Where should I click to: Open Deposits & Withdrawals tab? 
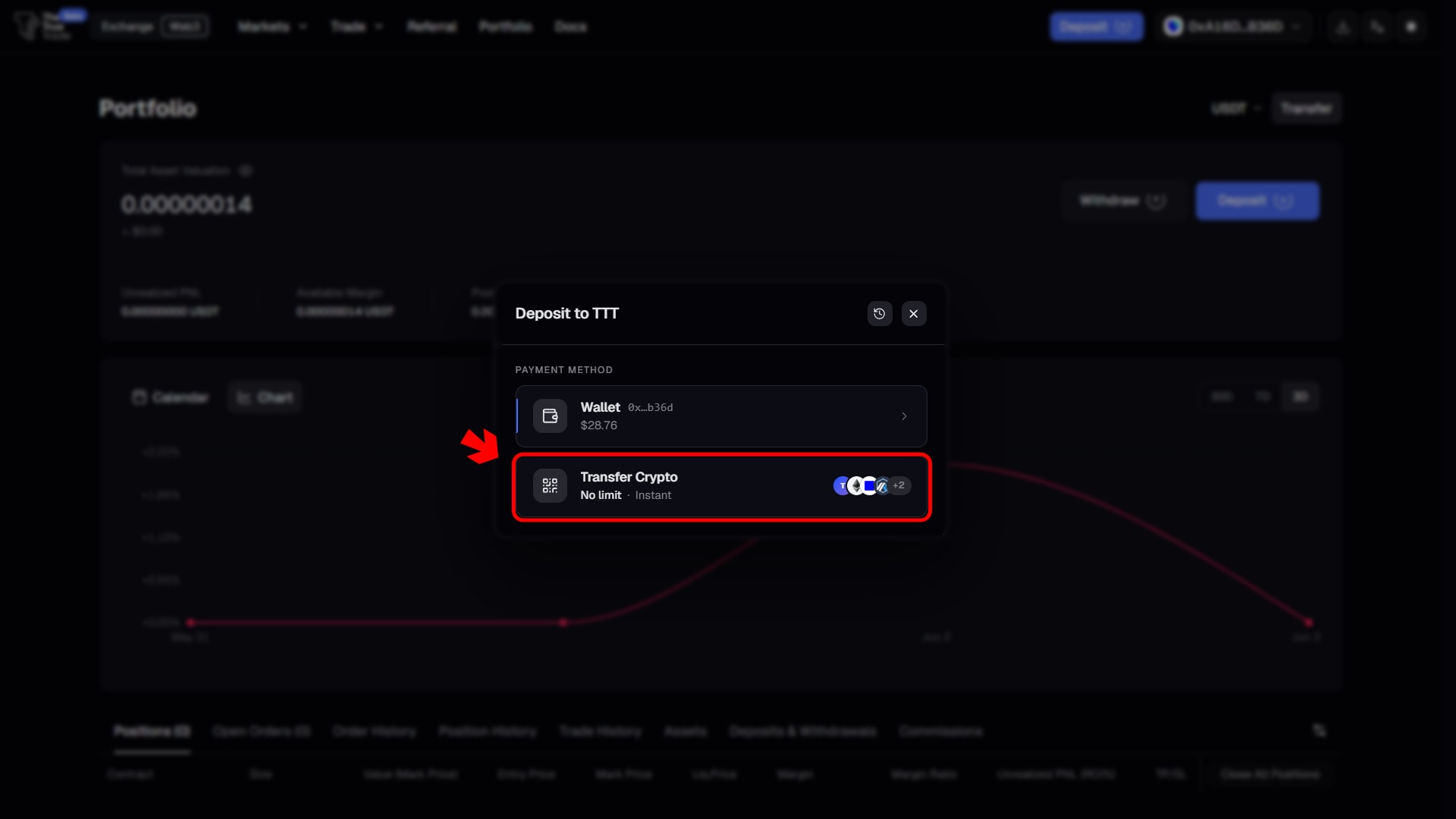tap(803, 731)
